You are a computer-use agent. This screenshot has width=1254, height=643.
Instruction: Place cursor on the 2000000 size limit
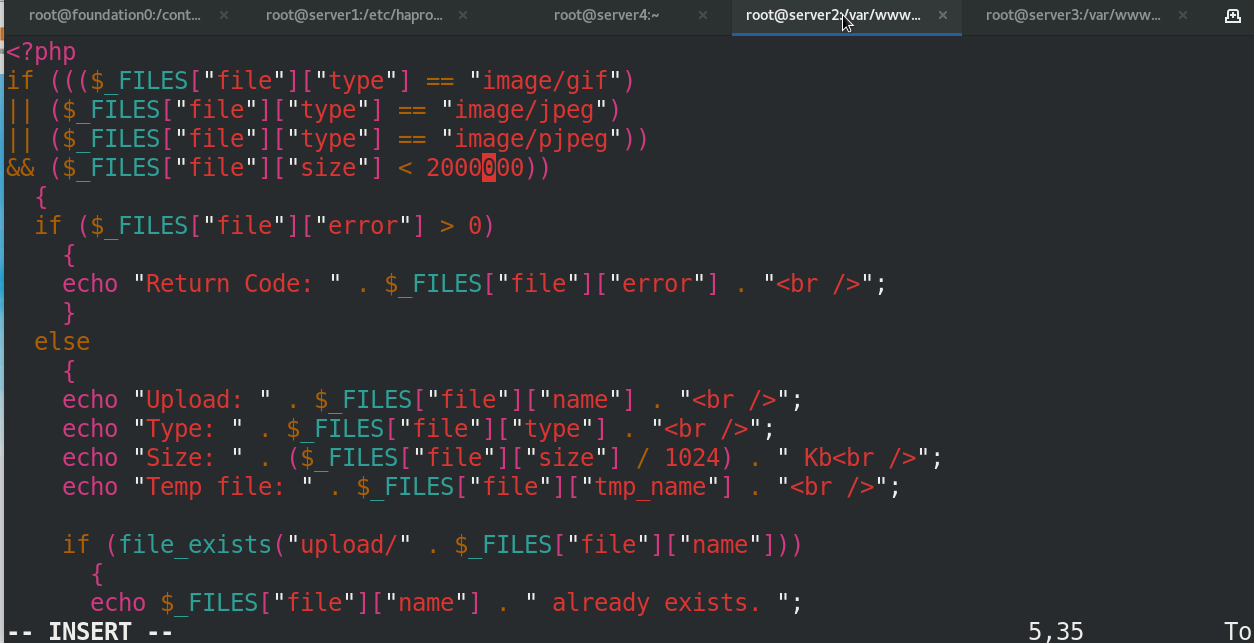click(x=475, y=168)
